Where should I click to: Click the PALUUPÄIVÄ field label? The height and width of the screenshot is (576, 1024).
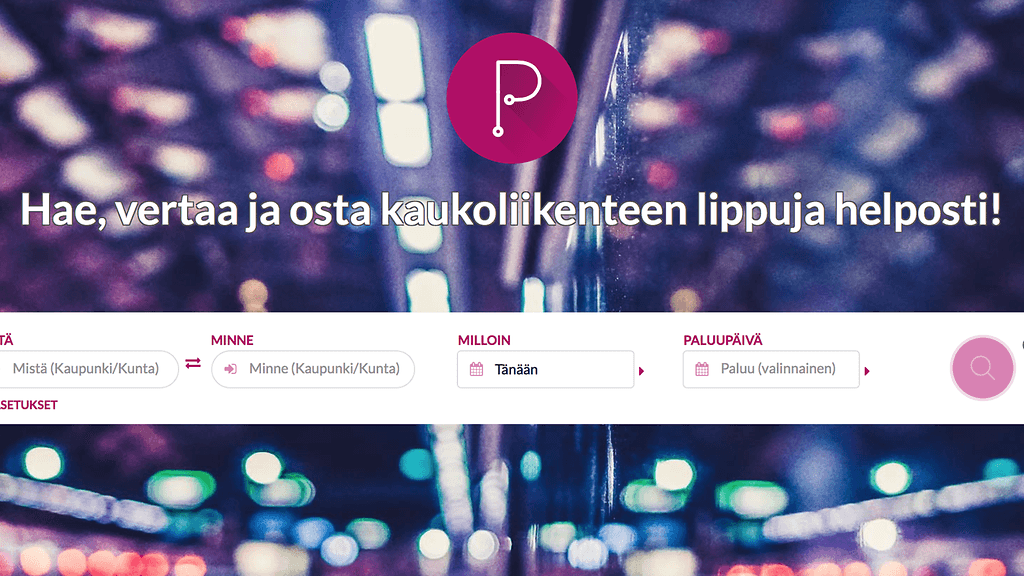click(x=723, y=340)
